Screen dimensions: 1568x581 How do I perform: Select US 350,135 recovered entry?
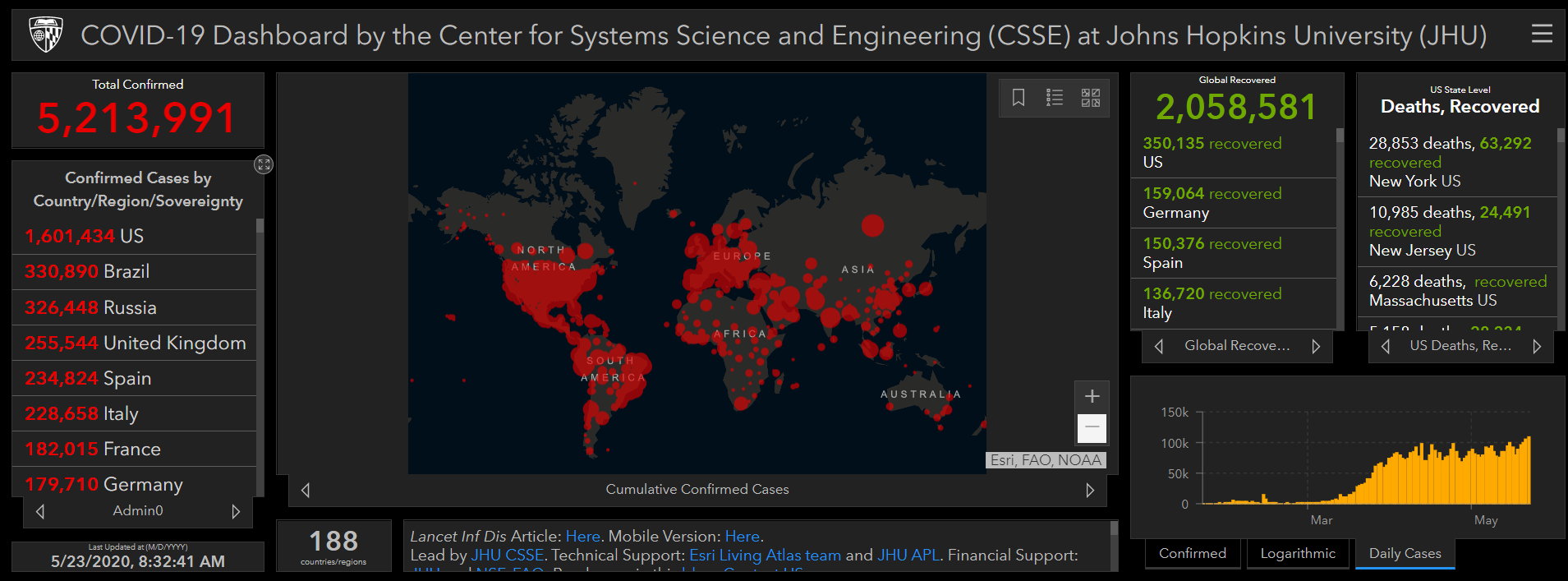pos(1233,152)
